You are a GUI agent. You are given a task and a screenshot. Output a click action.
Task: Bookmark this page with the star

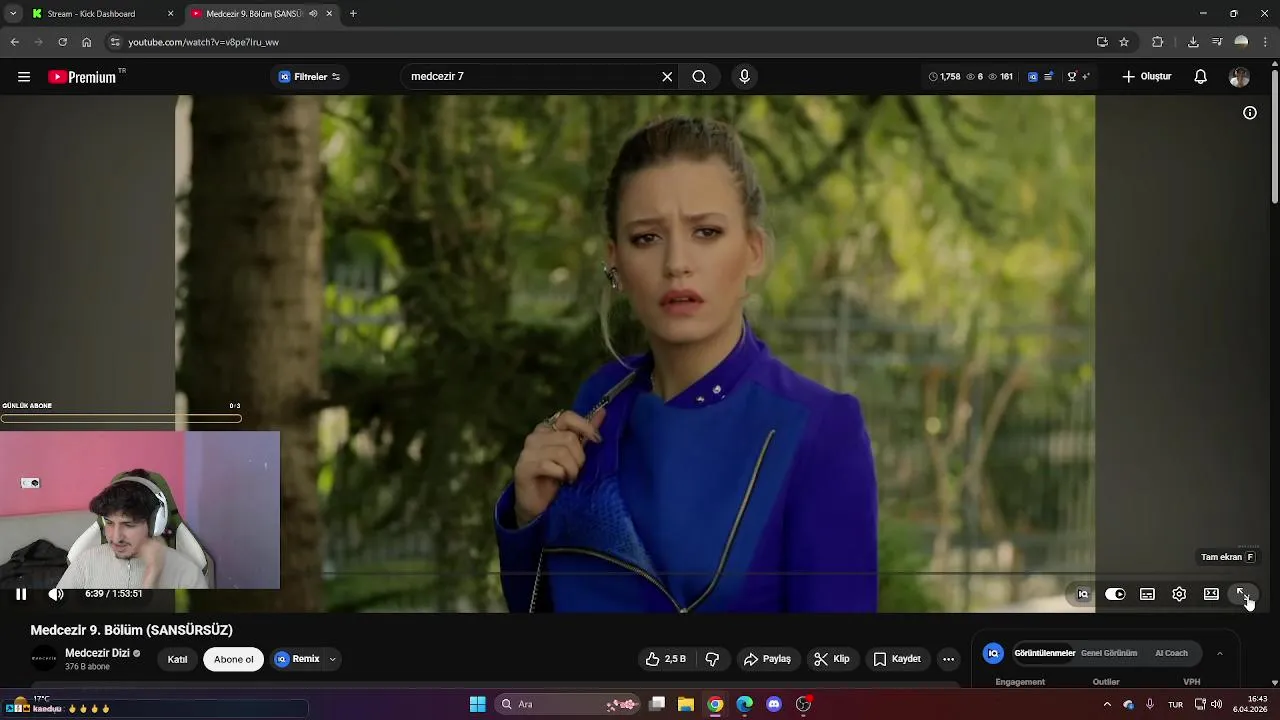point(1124,42)
